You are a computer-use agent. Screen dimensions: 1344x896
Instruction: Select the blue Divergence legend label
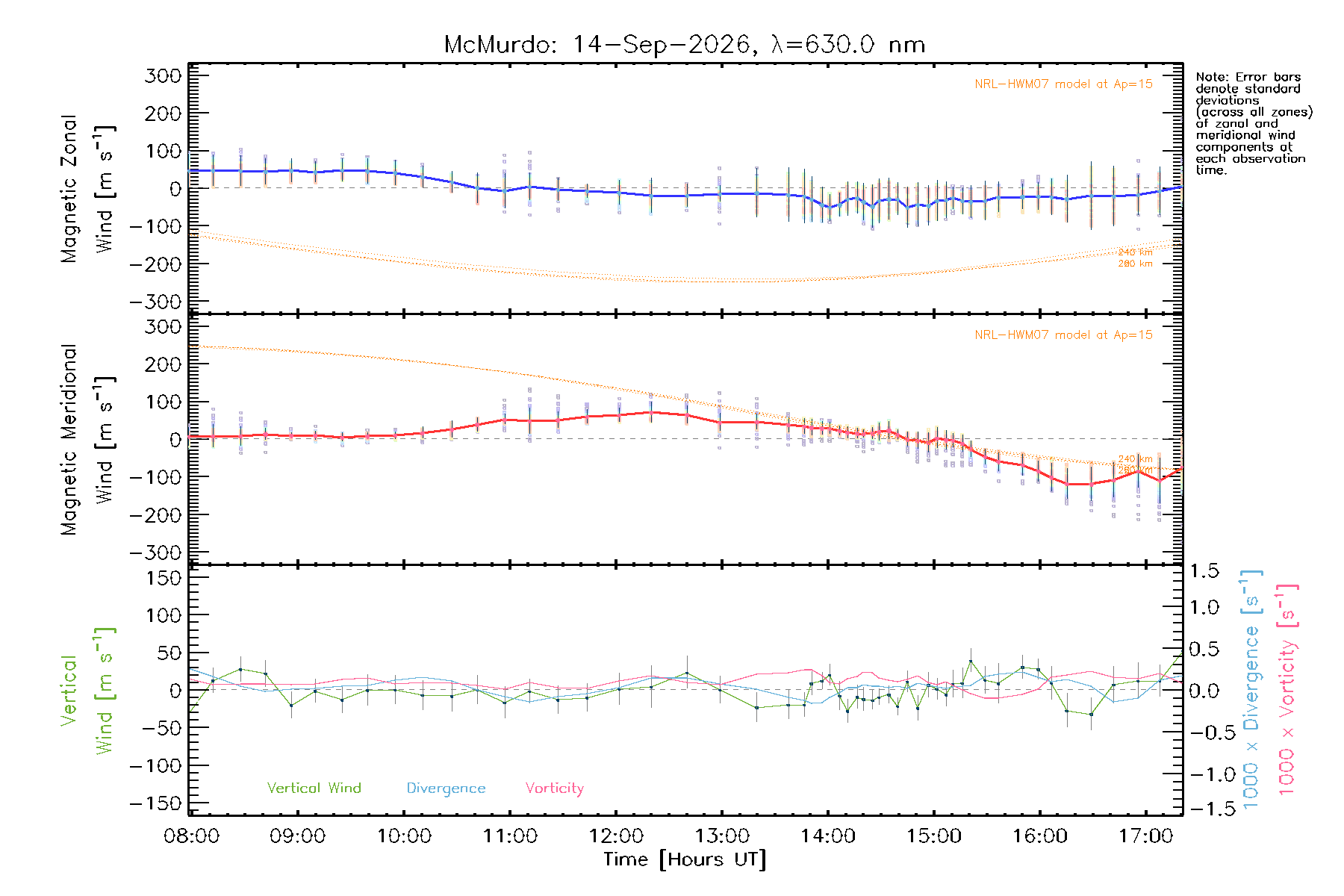tap(446, 788)
